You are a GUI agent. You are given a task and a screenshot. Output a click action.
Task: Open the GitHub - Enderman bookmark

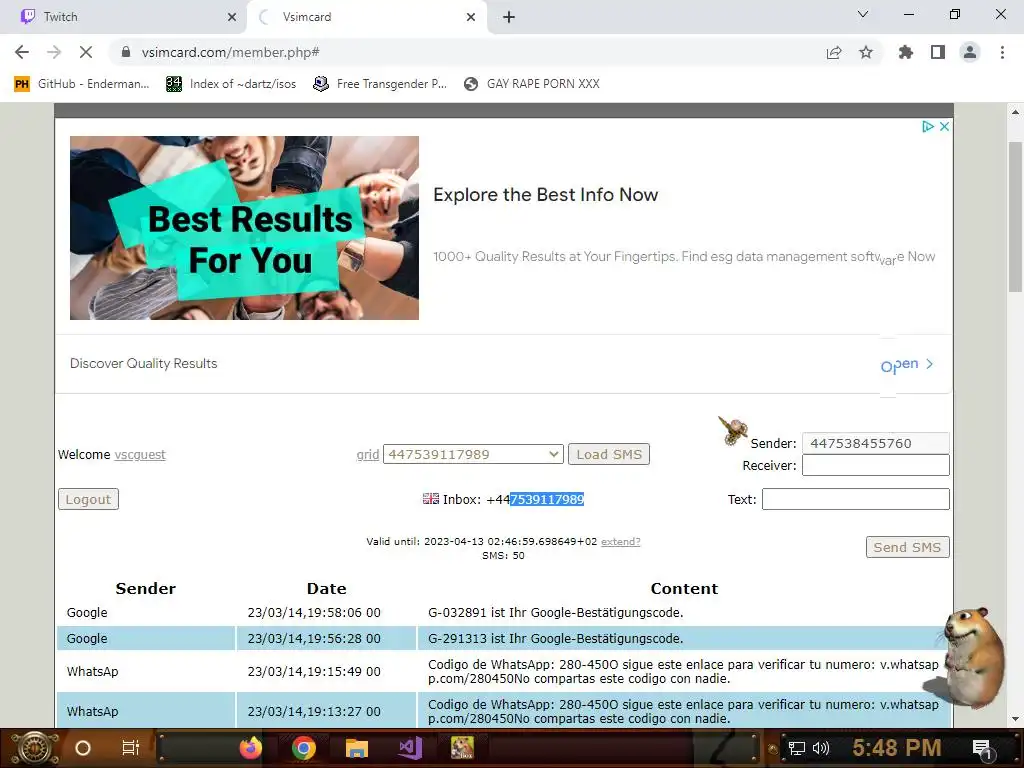coord(82,84)
